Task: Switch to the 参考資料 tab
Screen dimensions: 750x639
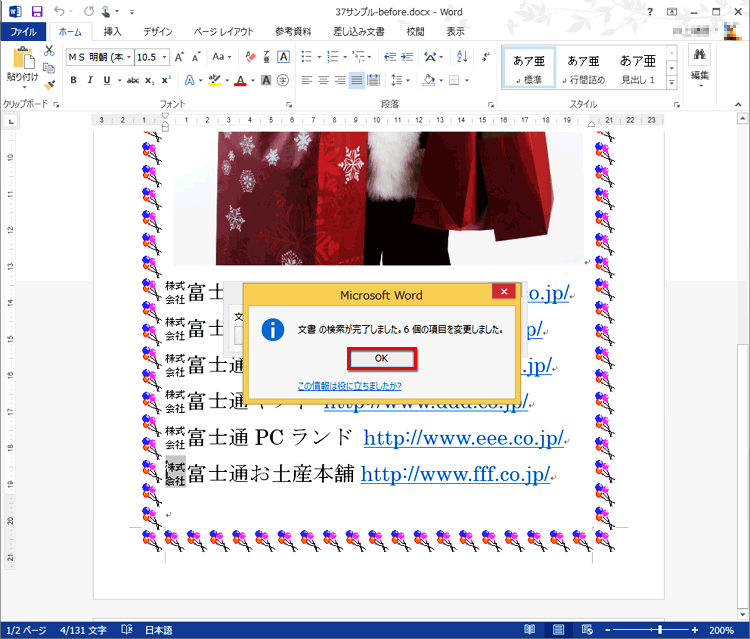Action: (x=293, y=32)
